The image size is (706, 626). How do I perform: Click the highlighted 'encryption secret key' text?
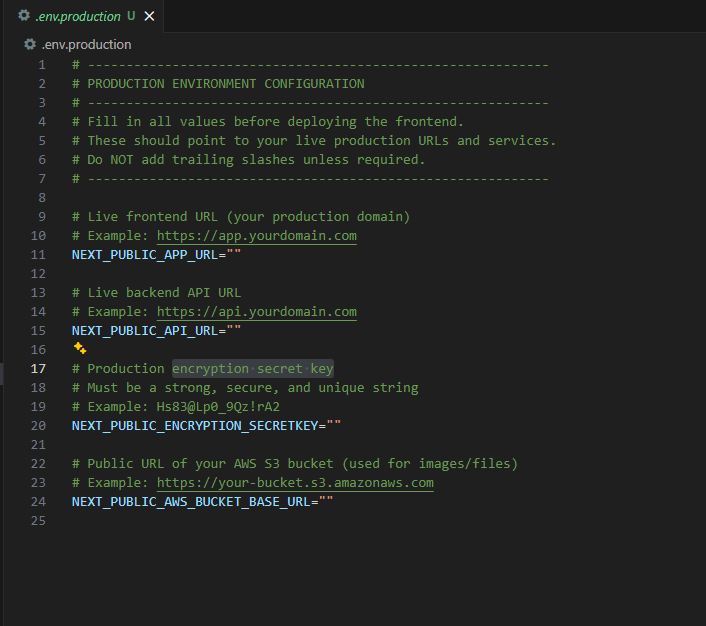[253, 369]
